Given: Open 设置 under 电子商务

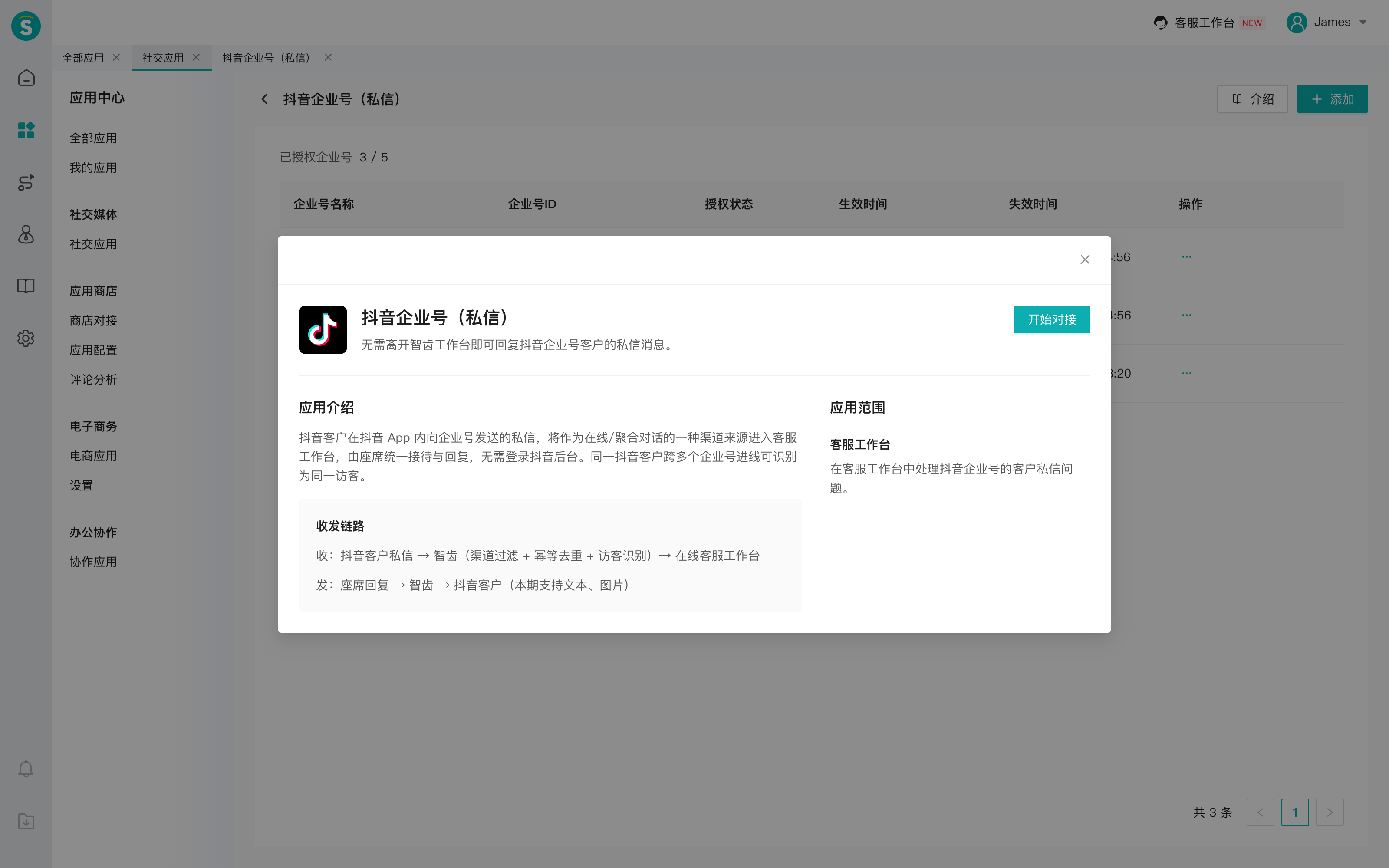Looking at the screenshot, I should [x=81, y=486].
